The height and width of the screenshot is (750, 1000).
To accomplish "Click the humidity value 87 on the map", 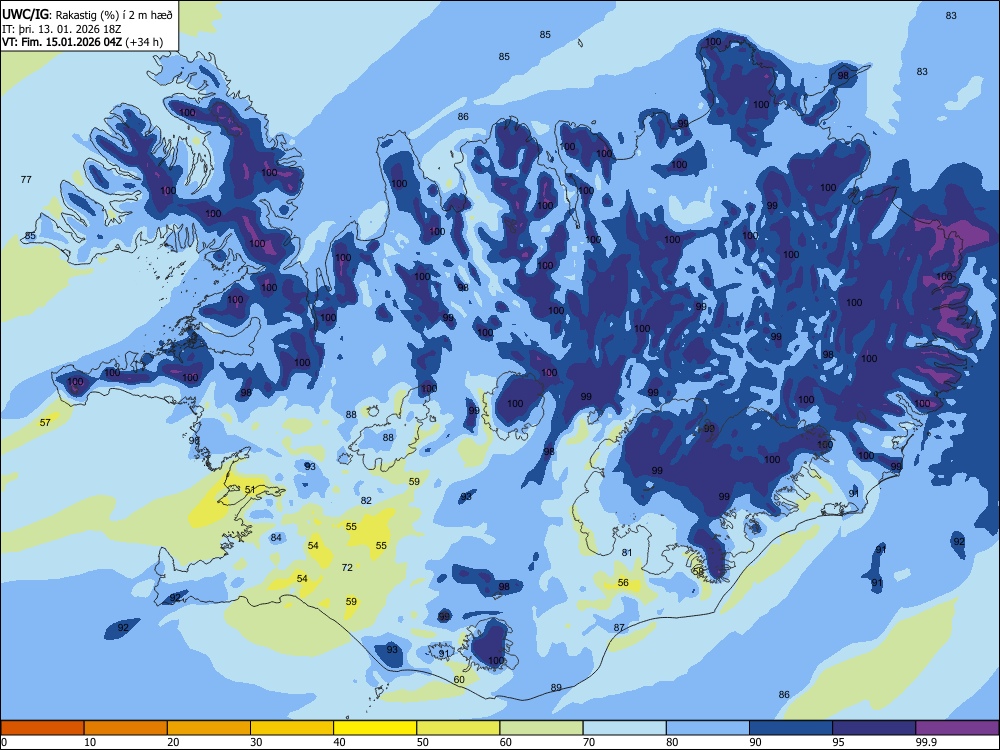I will pos(619,628).
